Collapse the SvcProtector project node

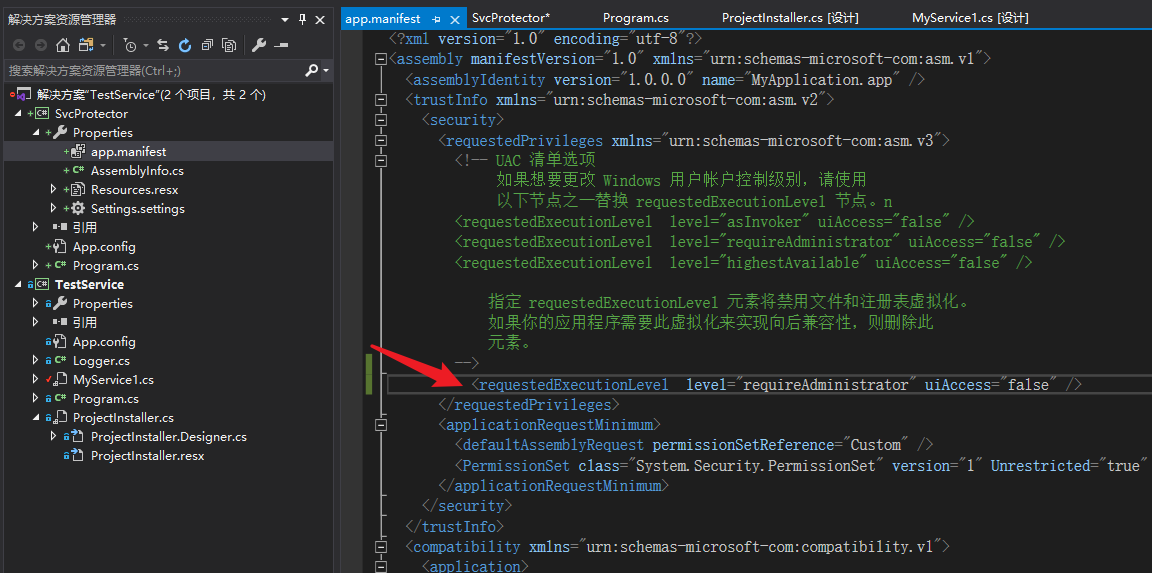pyautogui.click(x=18, y=113)
